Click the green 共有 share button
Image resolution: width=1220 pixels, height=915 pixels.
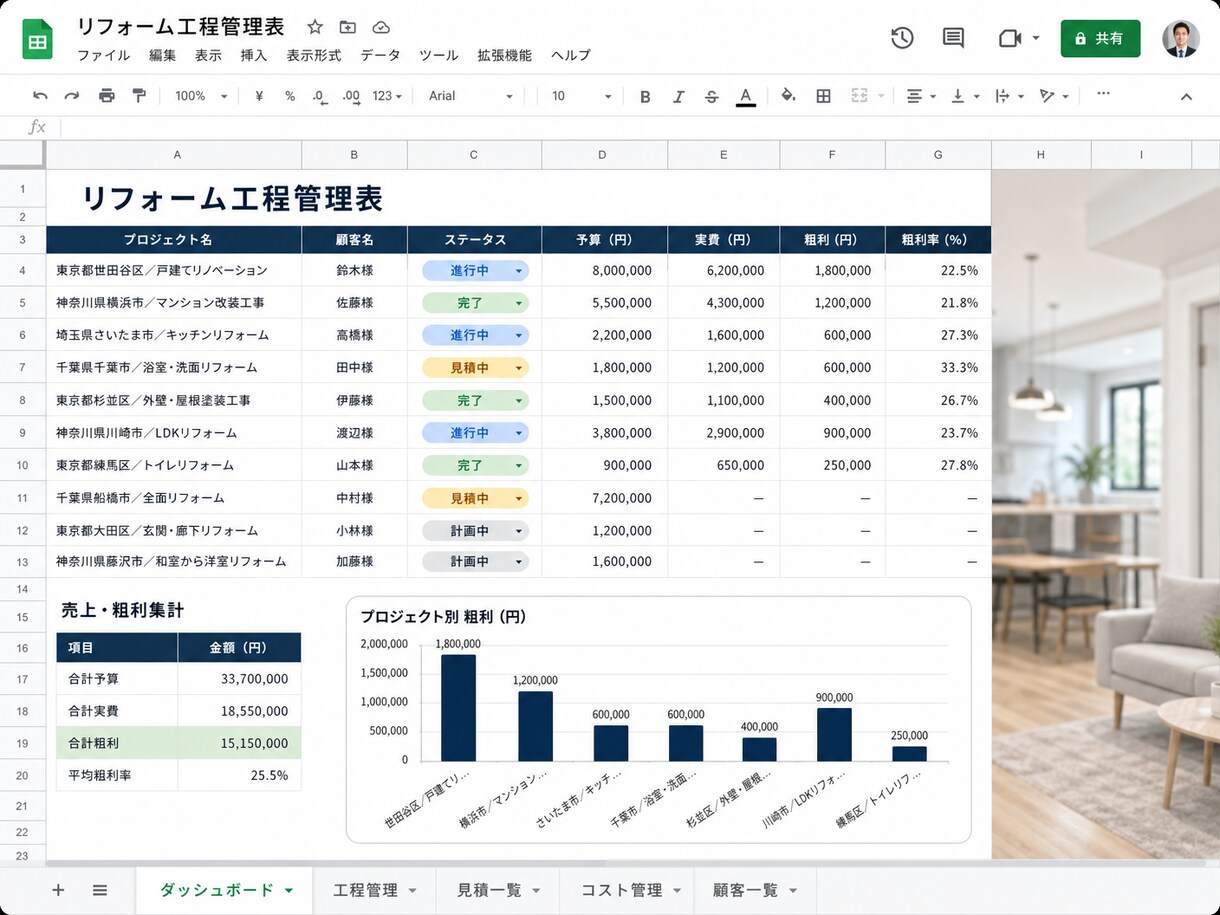tap(1100, 38)
